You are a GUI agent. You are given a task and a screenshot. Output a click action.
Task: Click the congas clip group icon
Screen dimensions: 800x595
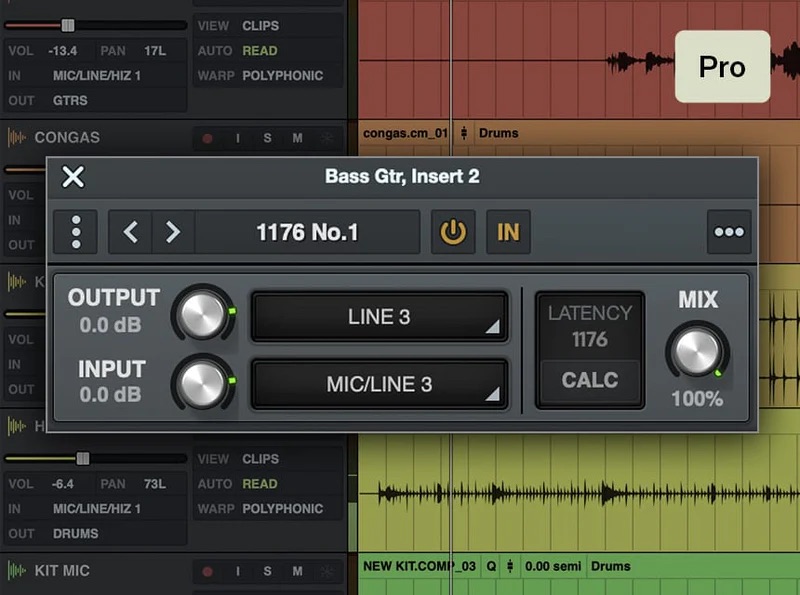[463, 133]
